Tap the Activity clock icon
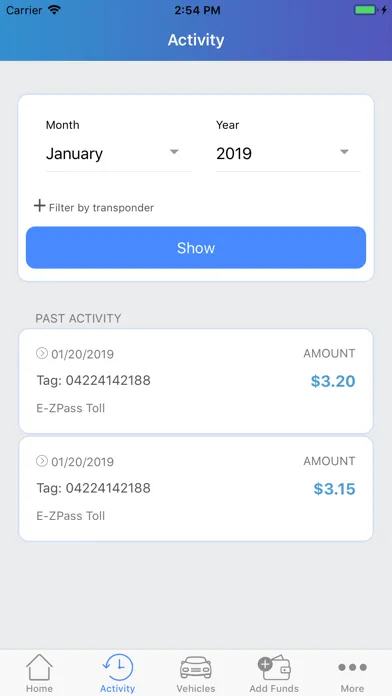Viewport: 392px width, 696px height. click(118, 667)
